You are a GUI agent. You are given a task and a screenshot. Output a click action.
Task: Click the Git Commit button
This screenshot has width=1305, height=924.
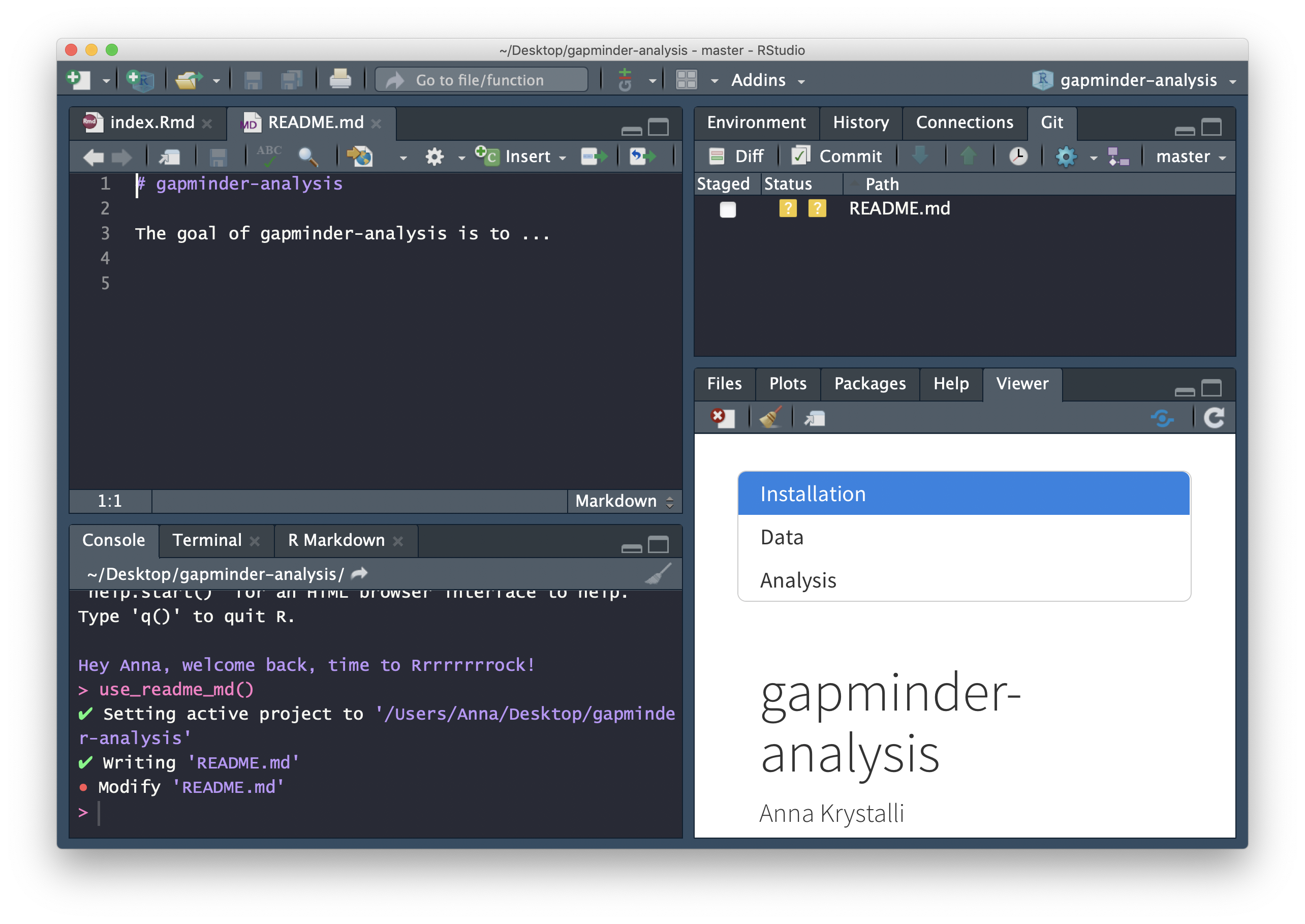[x=837, y=156]
